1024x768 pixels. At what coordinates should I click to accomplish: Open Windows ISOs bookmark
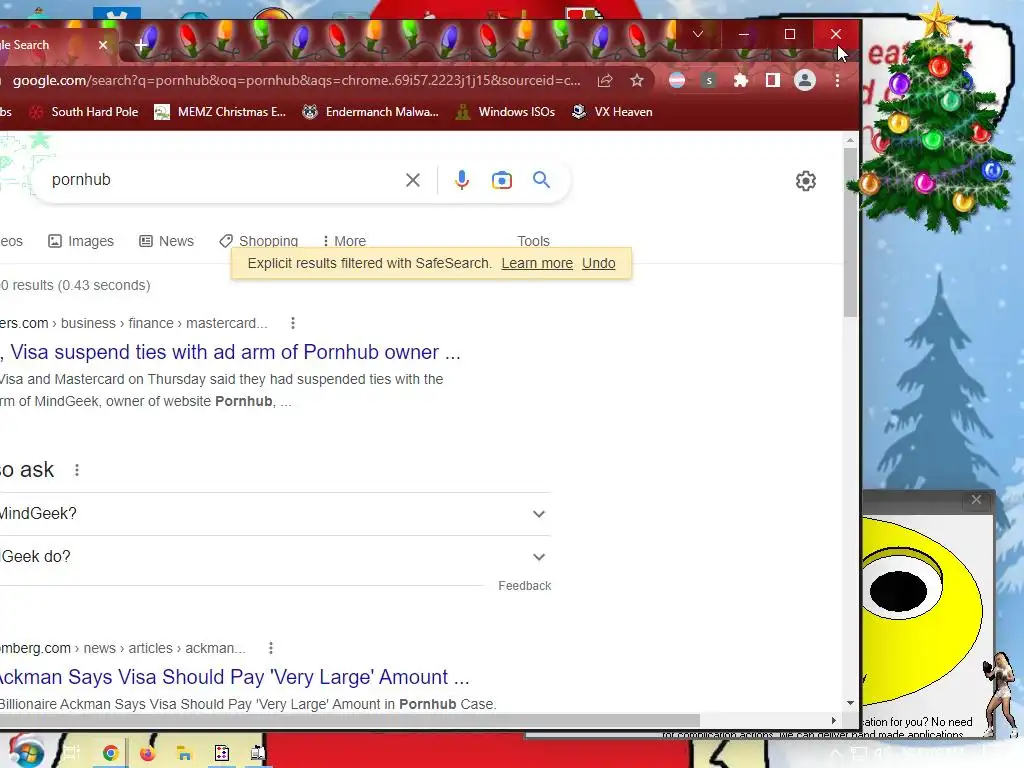(505, 112)
